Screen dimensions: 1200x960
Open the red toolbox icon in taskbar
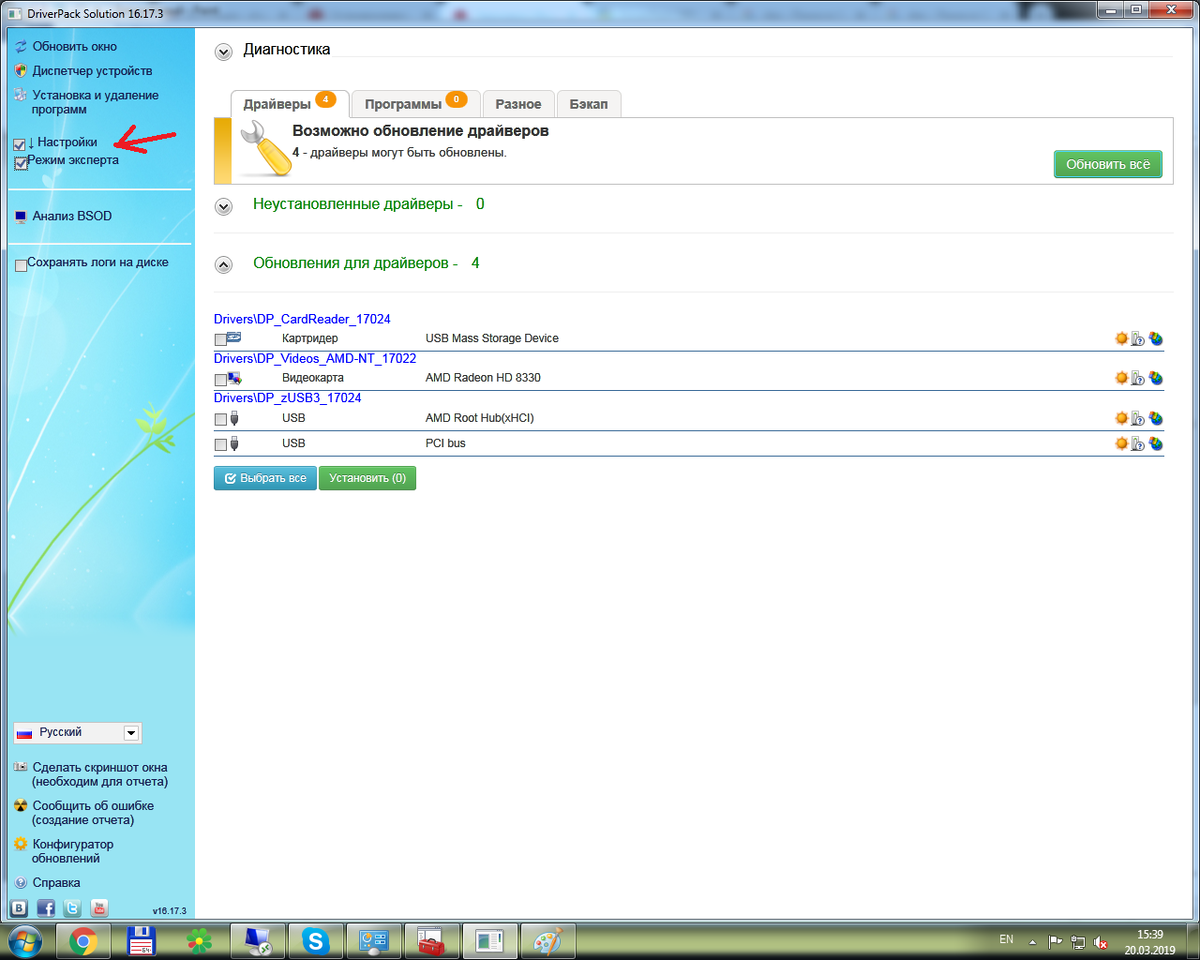coord(432,941)
